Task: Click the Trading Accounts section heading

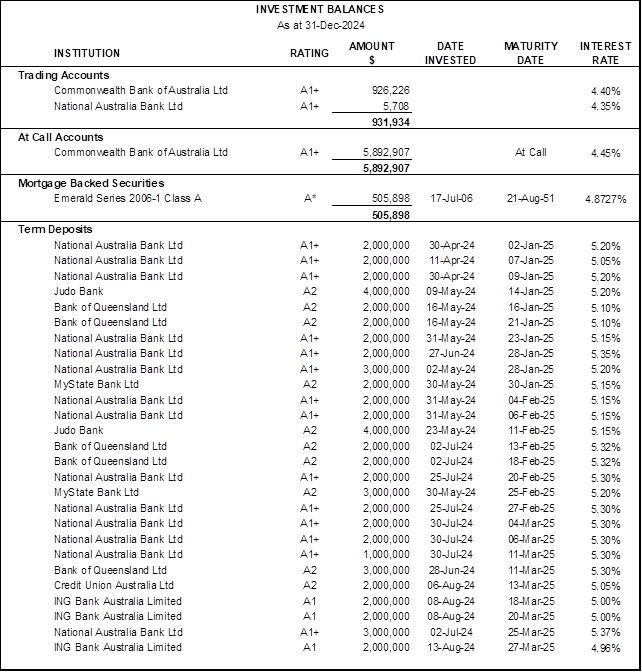Action: (x=63, y=75)
